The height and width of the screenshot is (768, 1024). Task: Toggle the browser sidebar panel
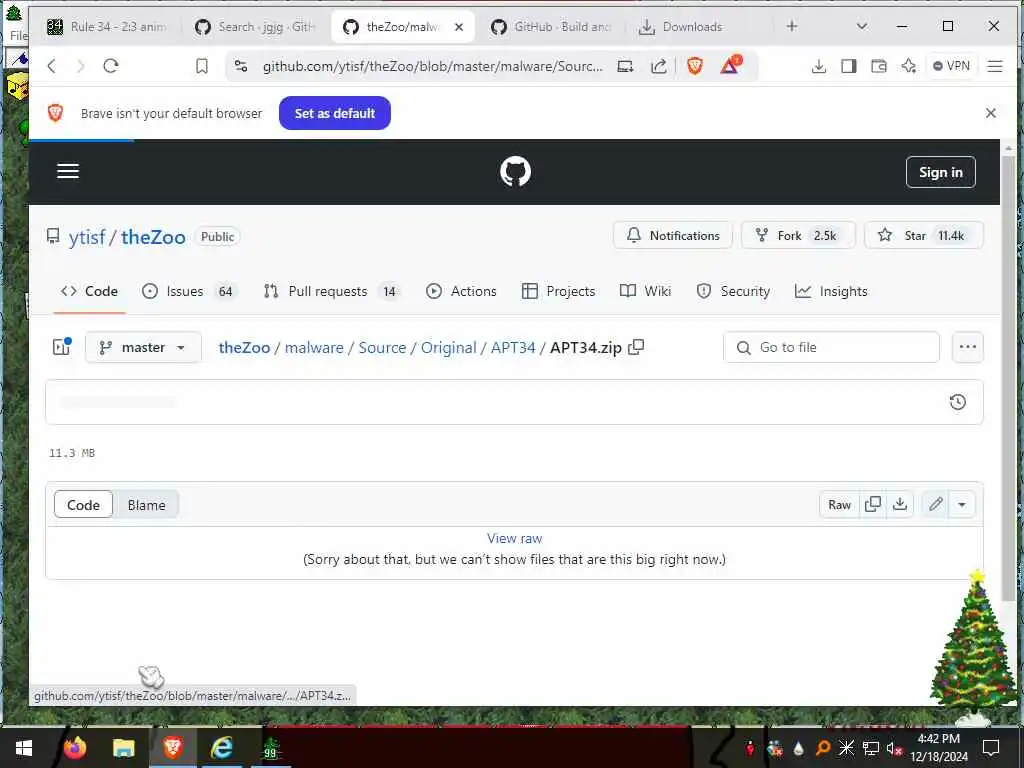pos(848,66)
